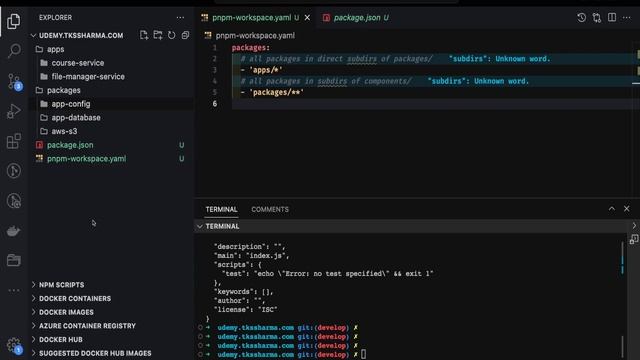The image size is (640, 360).
Task: Click the split terminal icon at panel right
Action: click(x=634, y=239)
